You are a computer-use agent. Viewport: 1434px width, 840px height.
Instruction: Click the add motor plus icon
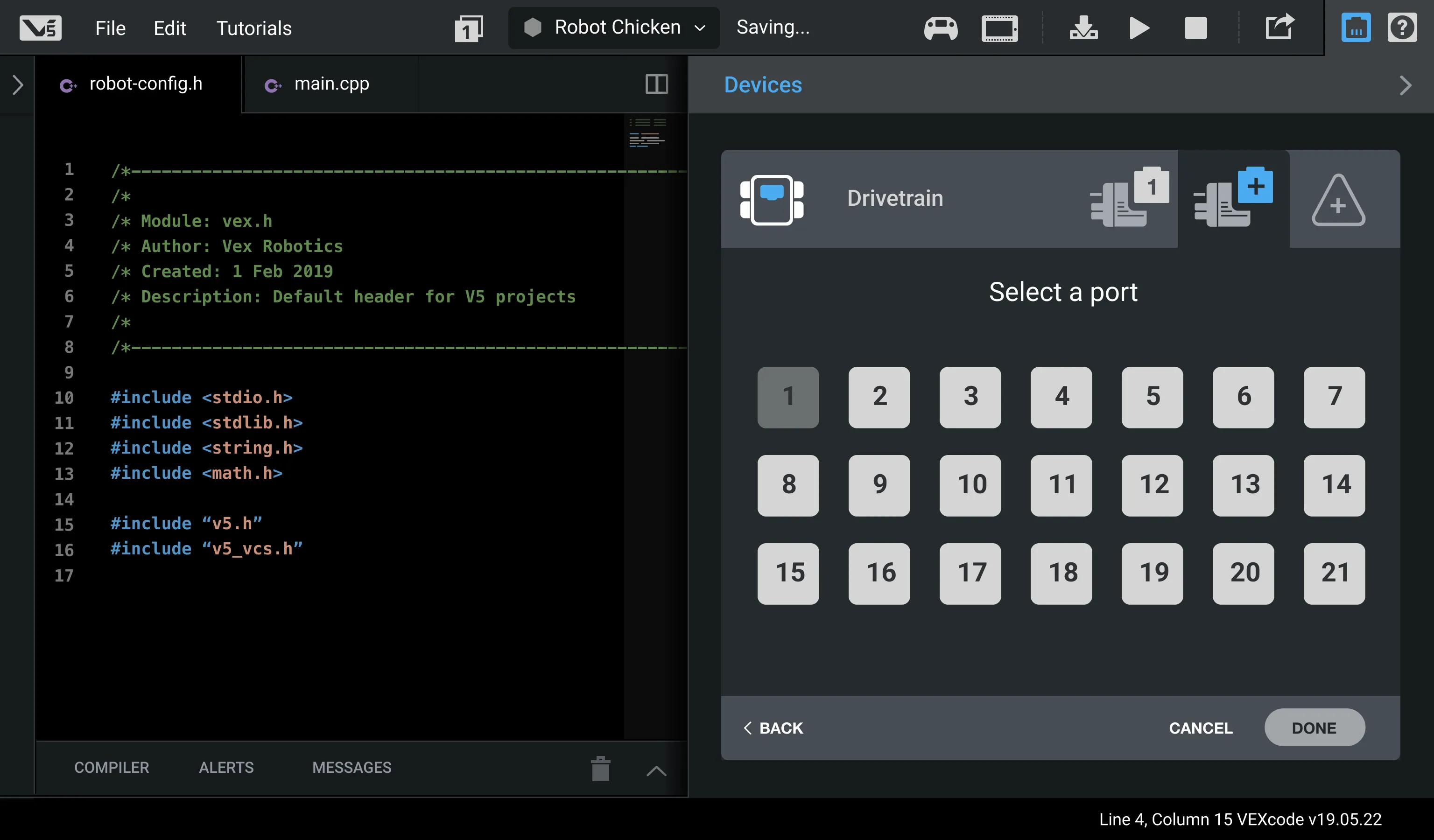(1232, 198)
